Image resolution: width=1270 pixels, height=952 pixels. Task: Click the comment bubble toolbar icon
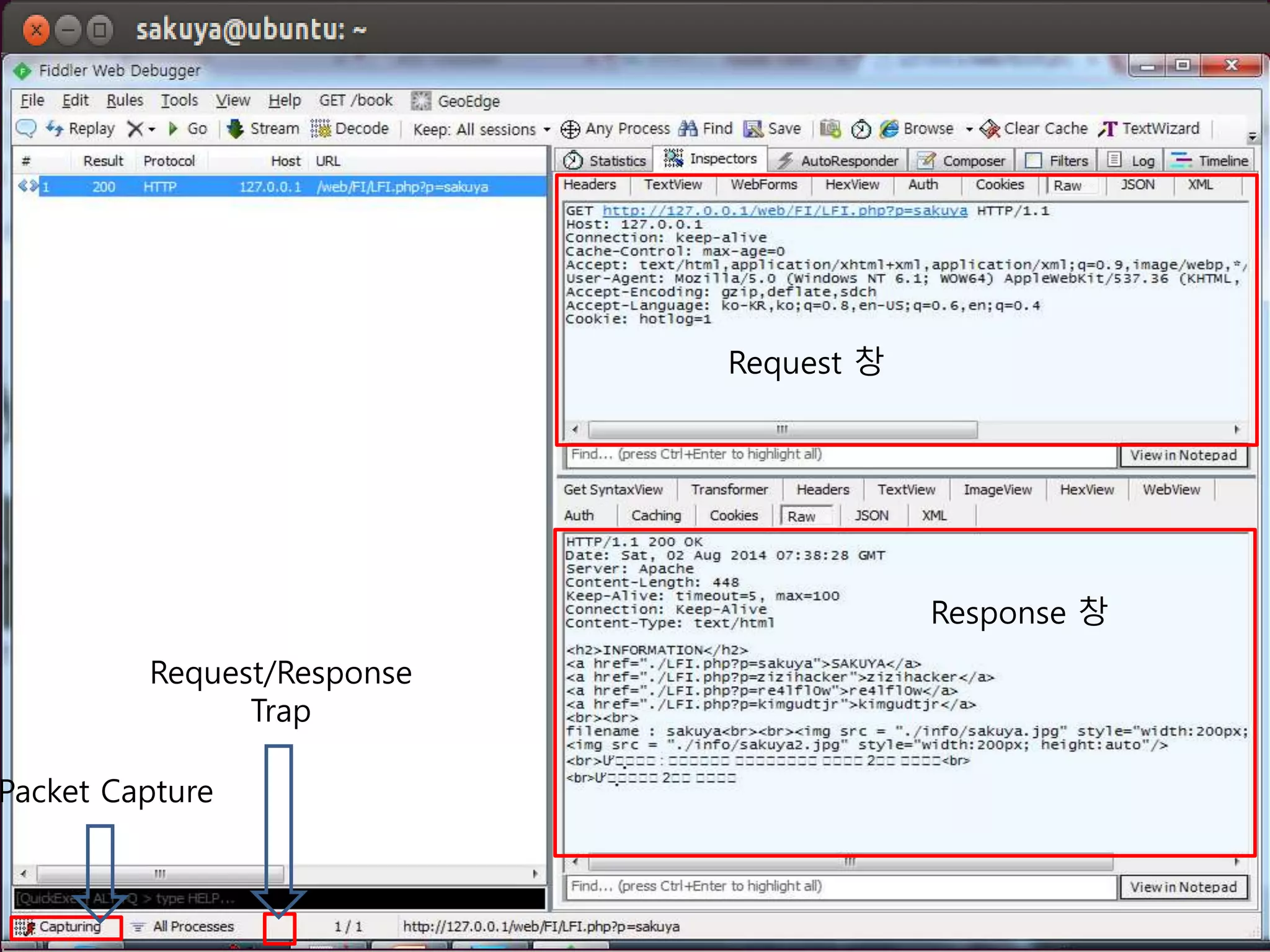(x=26, y=128)
